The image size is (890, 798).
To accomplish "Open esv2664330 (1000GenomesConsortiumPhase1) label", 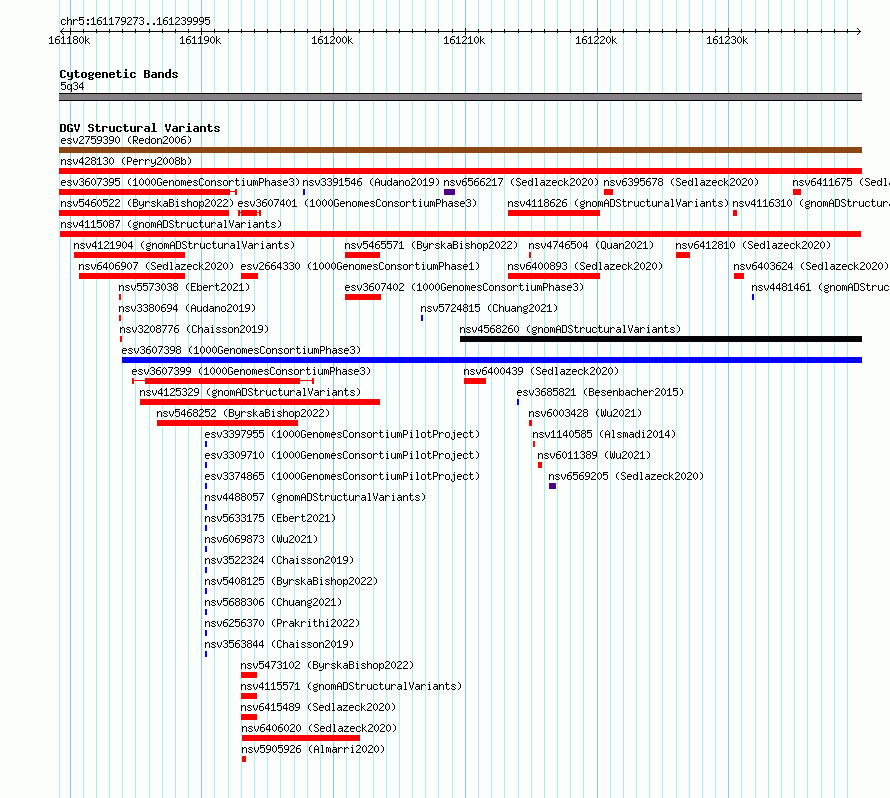I will pyautogui.click(x=360, y=266).
